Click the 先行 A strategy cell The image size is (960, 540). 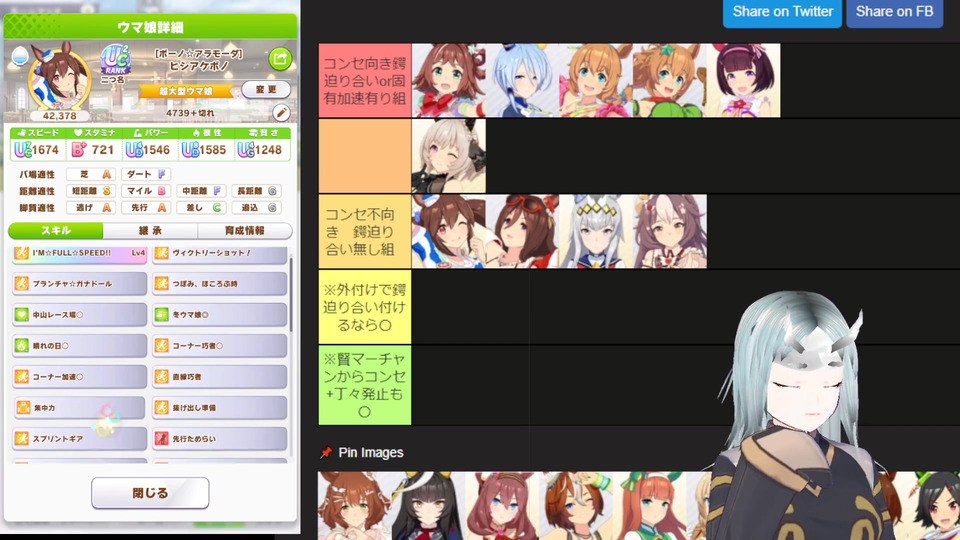(x=146, y=208)
